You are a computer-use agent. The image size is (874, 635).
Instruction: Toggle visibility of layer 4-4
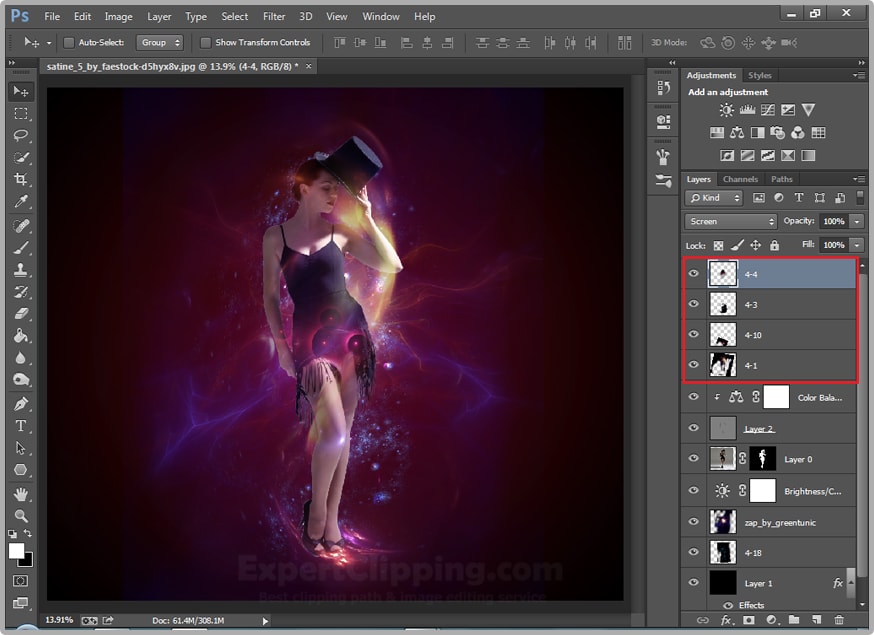(693, 272)
